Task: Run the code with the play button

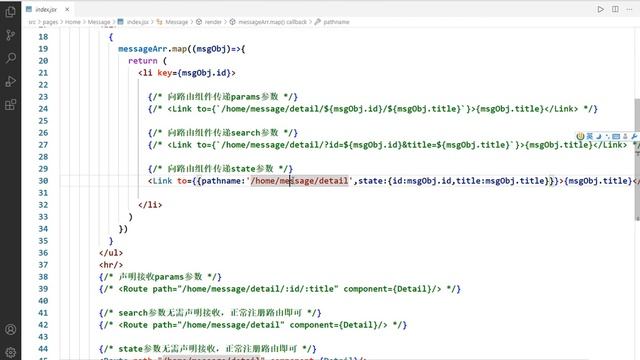Action: [x=600, y=9]
